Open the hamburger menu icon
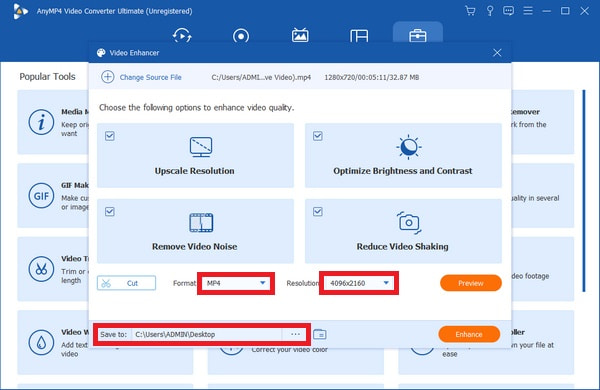 528,11
